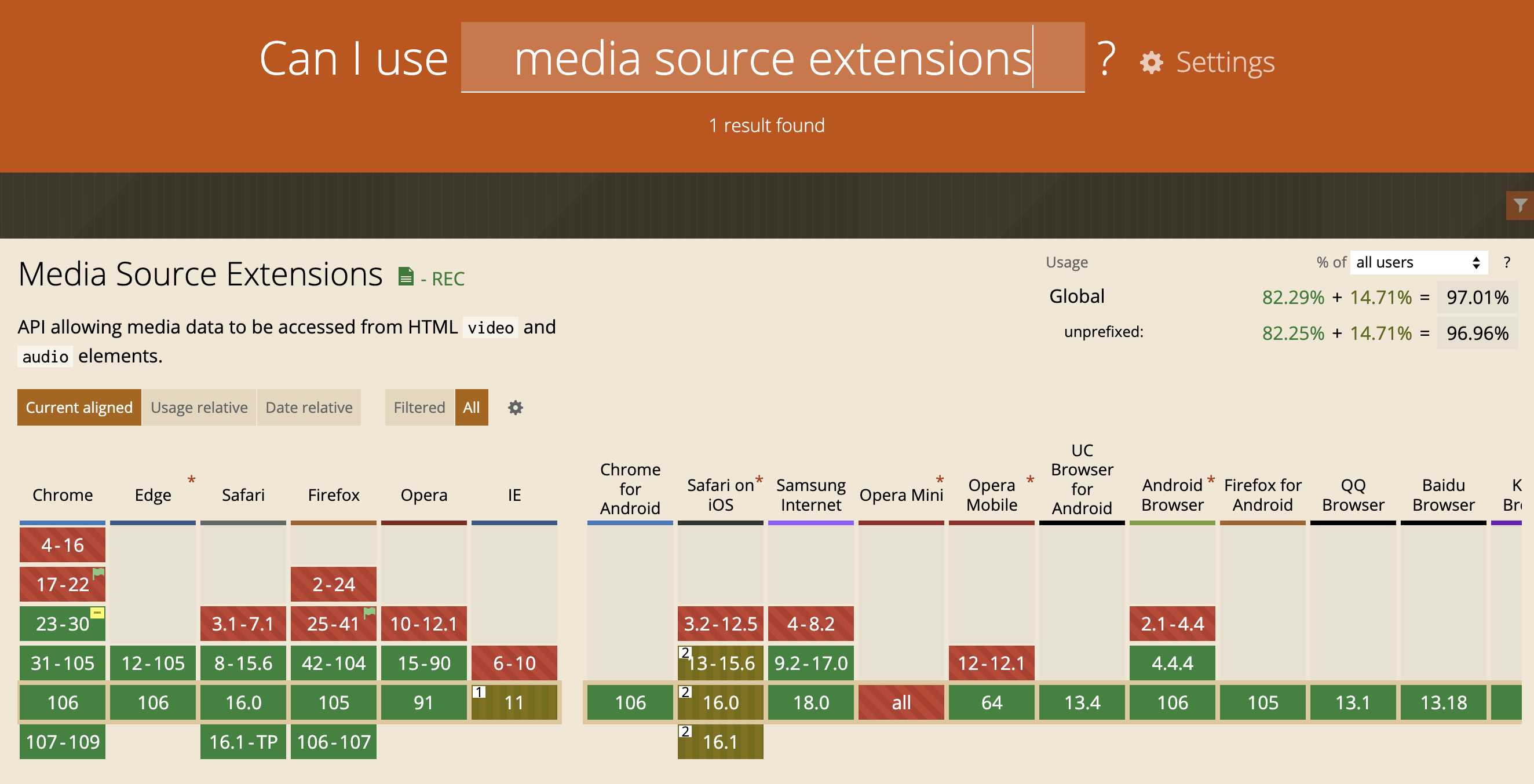Click note 1 marker on IE 11
The width and height of the screenshot is (1534, 784).
(x=479, y=692)
